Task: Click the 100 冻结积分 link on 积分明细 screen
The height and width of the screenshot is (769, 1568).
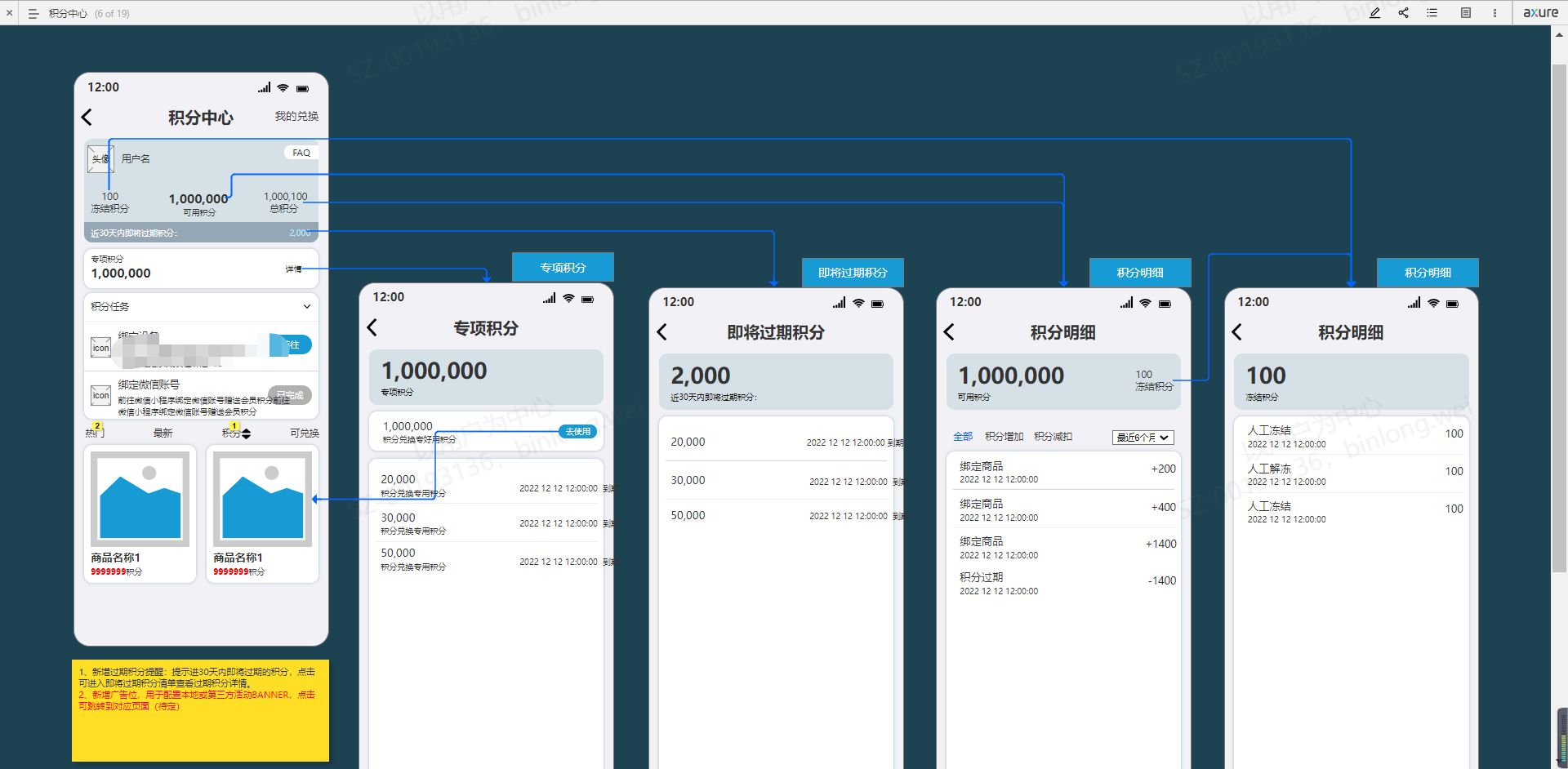Action: (x=1153, y=380)
